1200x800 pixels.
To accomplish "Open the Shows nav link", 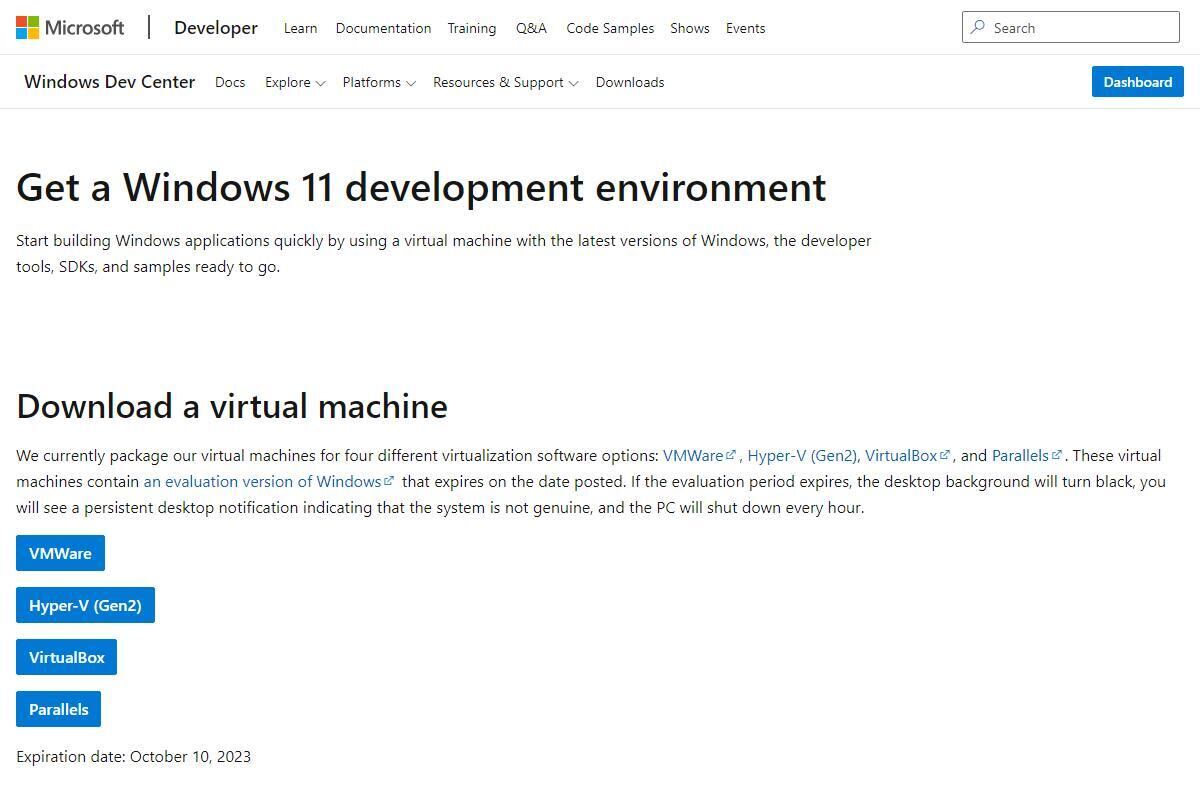I will click(690, 28).
